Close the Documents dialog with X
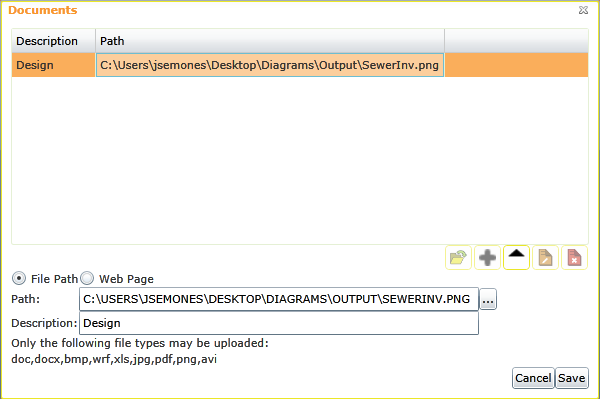Viewport: 600px width, 399px height. click(583, 10)
